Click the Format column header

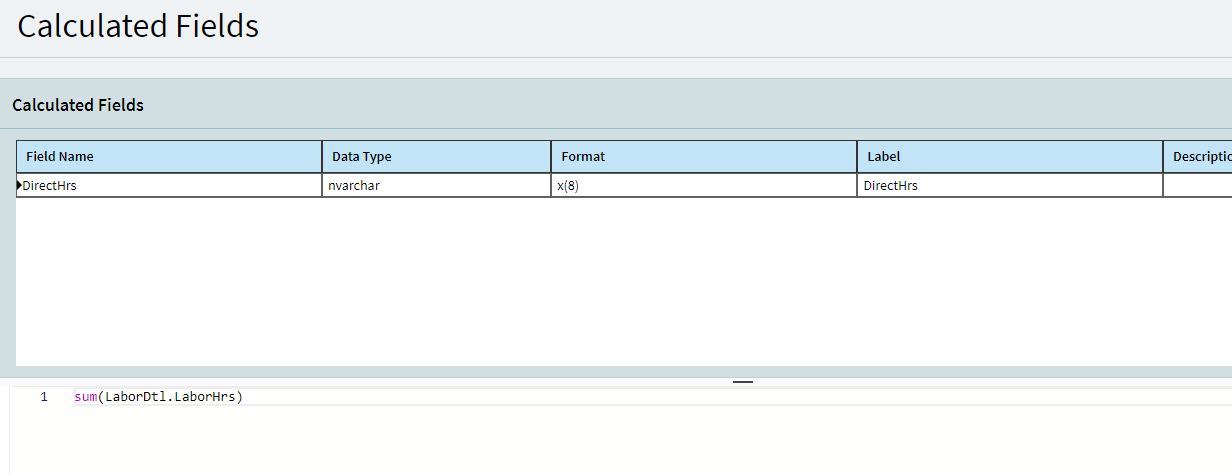(704, 157)
